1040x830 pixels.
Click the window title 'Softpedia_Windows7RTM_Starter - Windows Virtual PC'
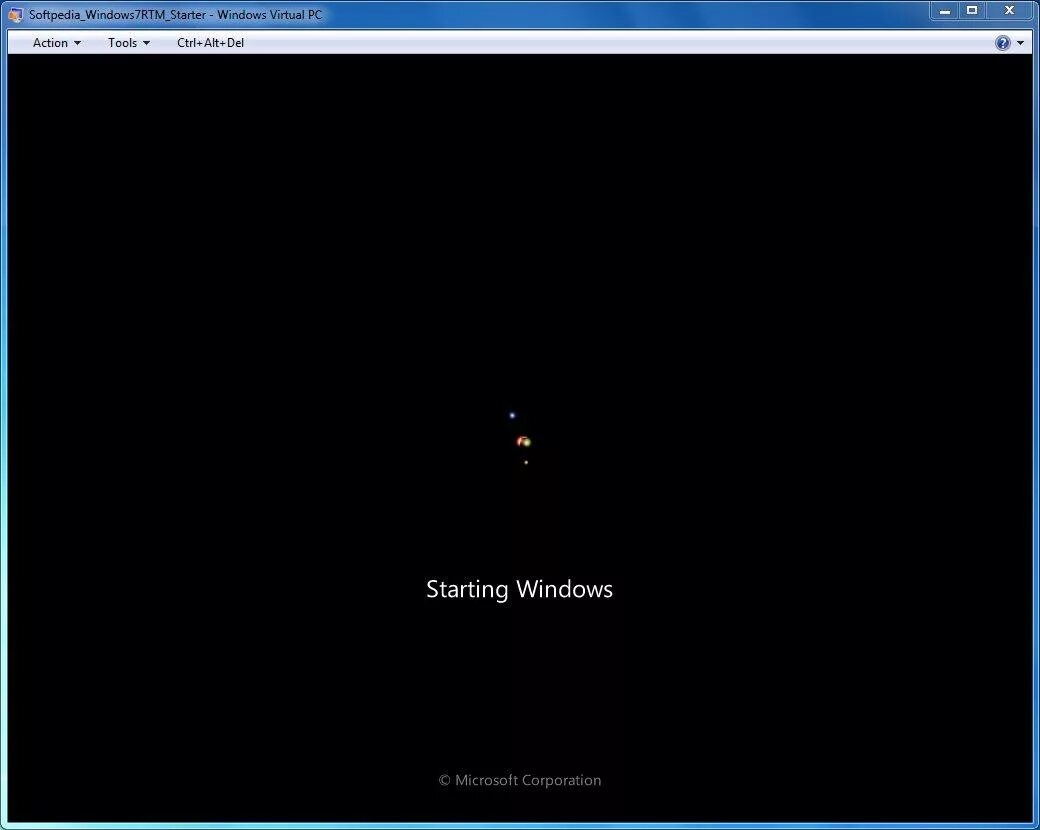pos(175,15)
